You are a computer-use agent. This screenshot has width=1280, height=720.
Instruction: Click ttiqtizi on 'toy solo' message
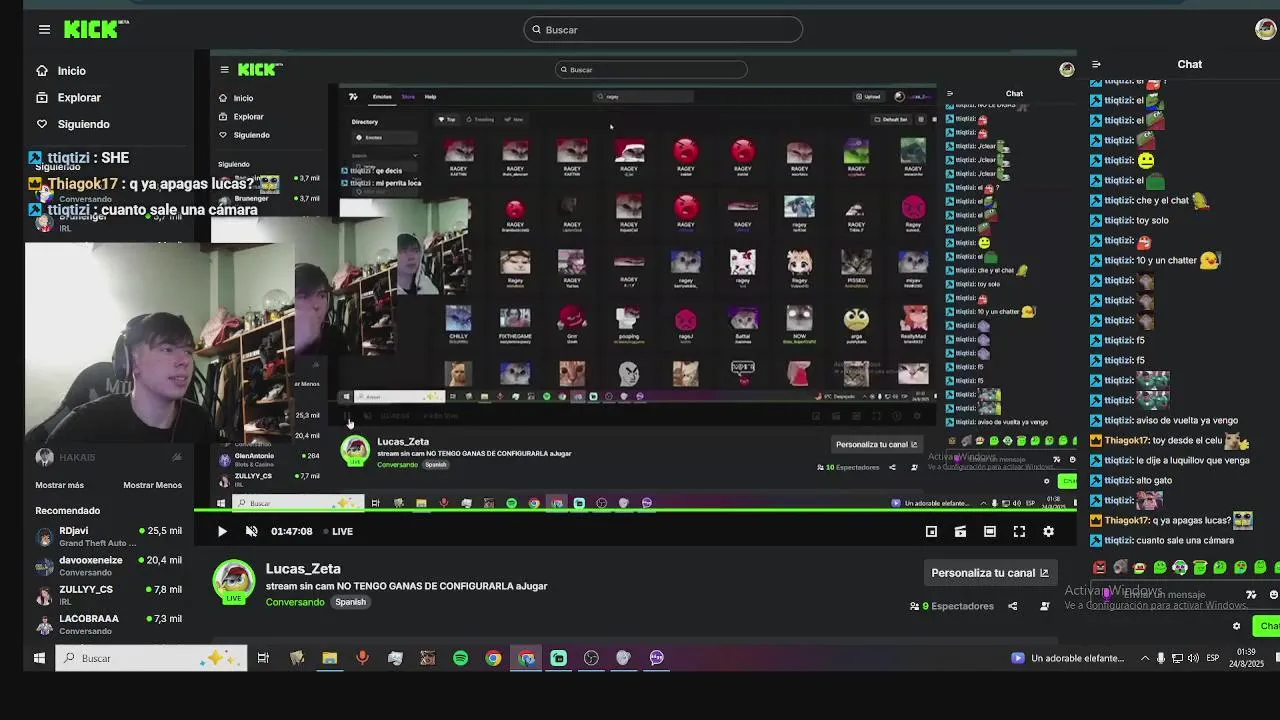1117,220
